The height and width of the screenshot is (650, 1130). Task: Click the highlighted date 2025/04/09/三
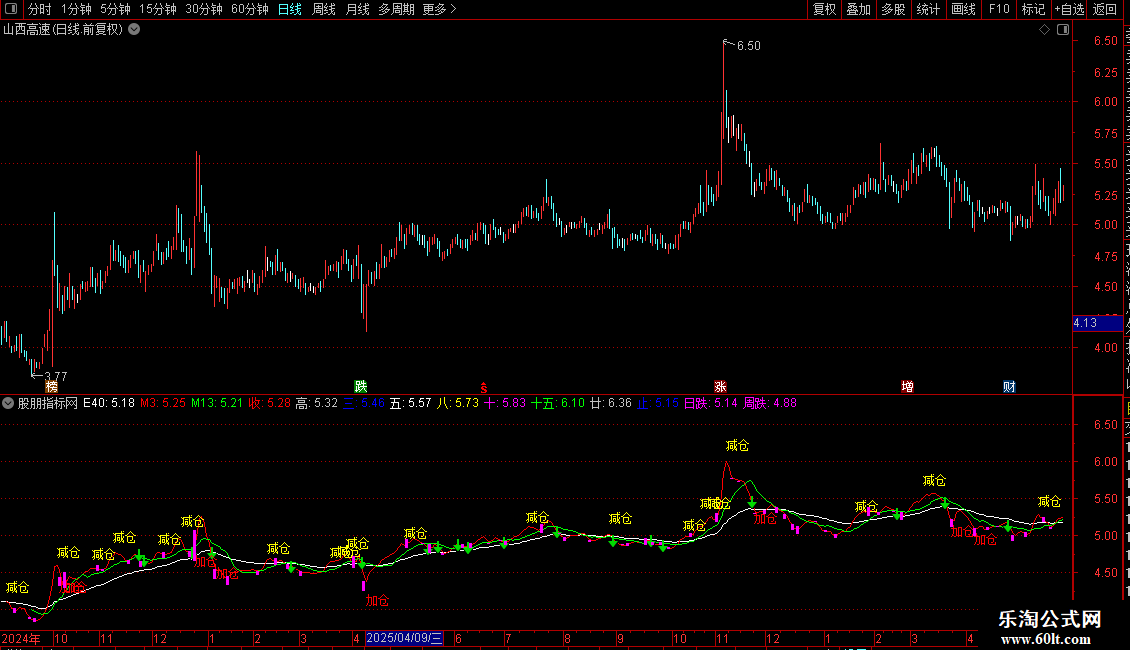coord(404,638)
